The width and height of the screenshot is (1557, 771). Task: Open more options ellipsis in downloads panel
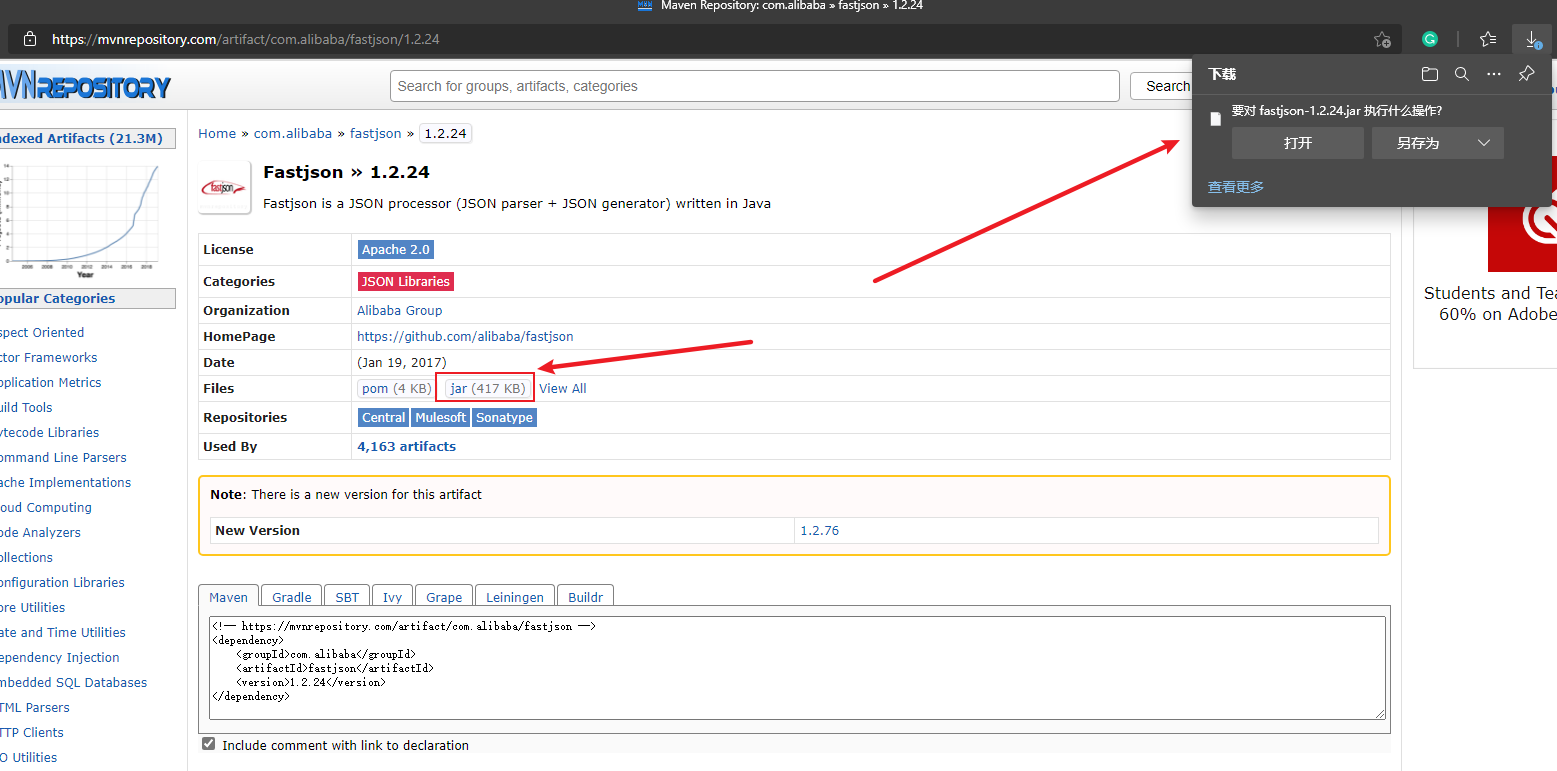pyautogui.click(x=1494, y=74)
